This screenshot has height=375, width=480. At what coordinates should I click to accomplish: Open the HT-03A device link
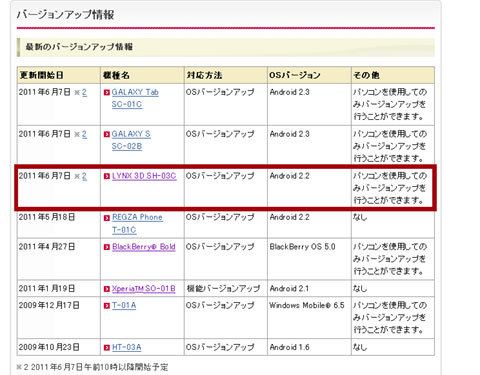[127, 347]
